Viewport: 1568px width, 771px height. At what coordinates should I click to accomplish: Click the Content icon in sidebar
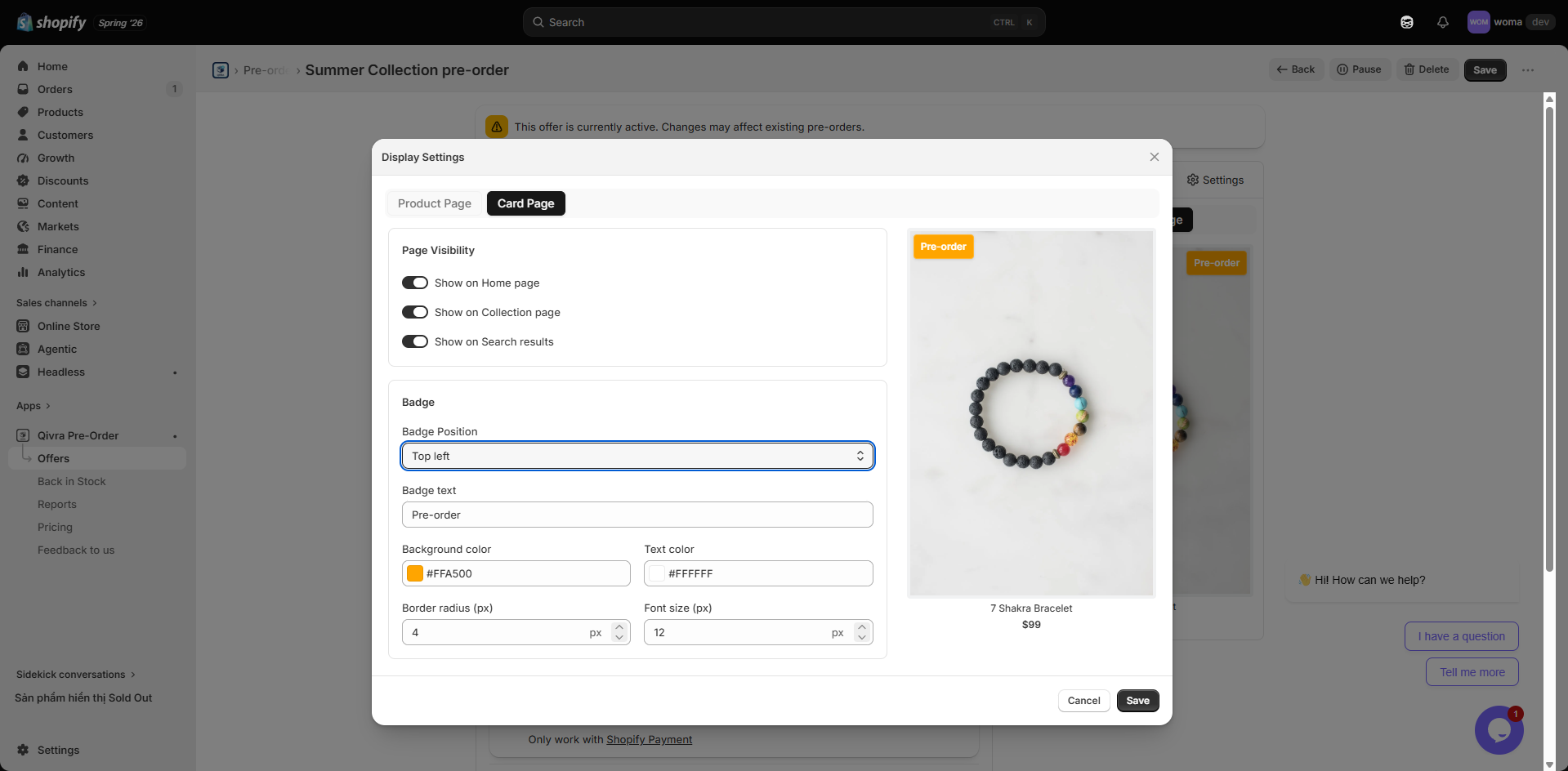click(x=23, y=203)
